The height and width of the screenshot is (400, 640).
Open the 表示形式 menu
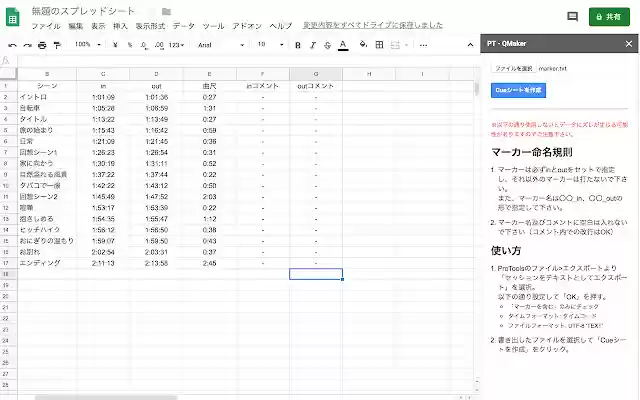[150, 26]
